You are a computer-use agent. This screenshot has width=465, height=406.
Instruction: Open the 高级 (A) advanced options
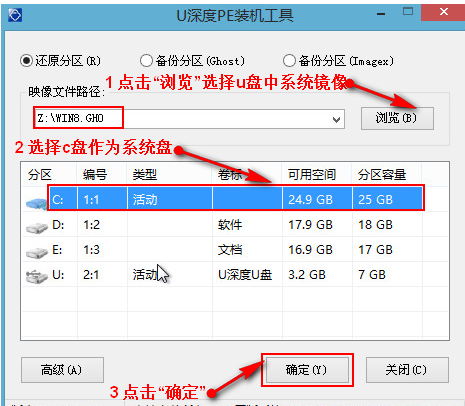[x=62, y=370]
